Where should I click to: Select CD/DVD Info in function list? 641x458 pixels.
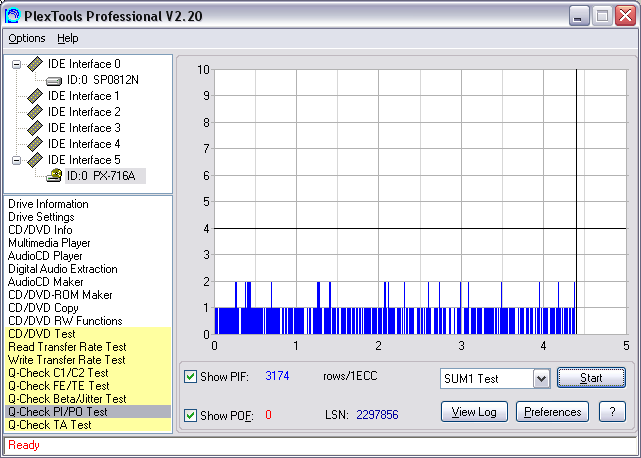tap(40, 230)
